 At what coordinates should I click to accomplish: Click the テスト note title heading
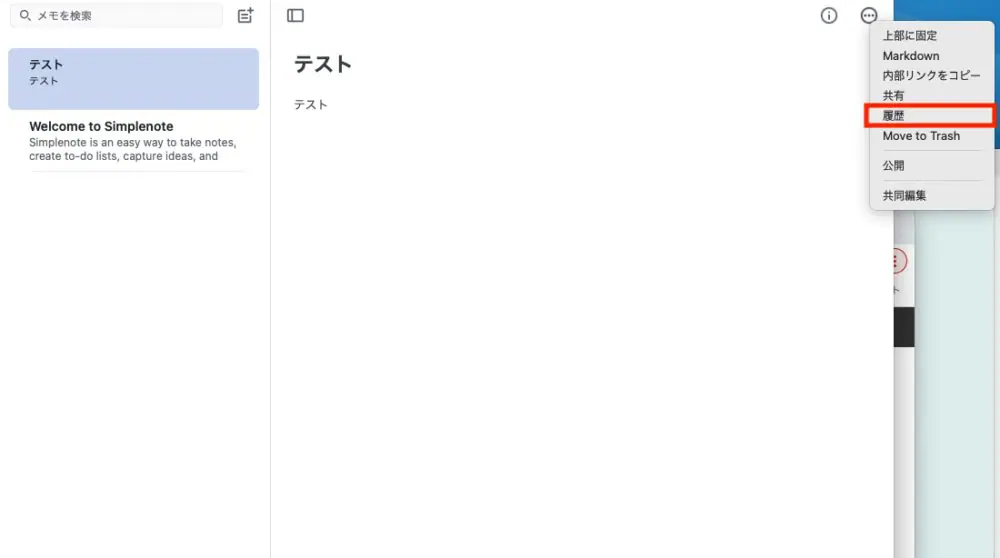[x=323, y=64]
